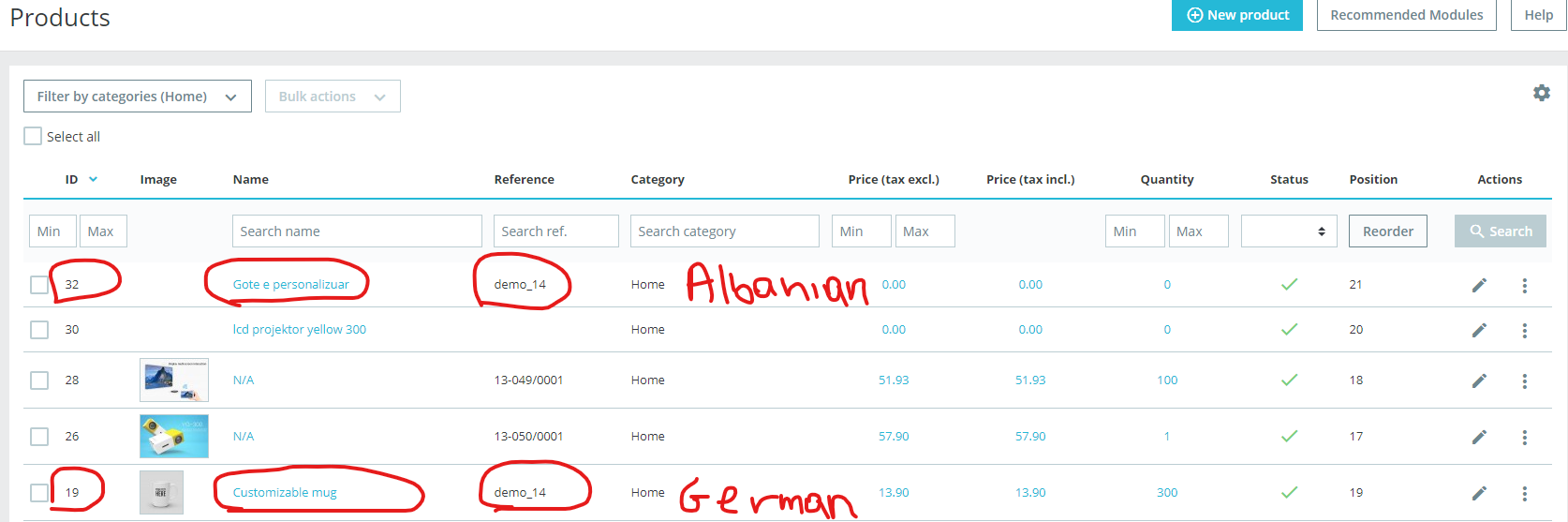Open the three-dot menu for Customizable mug
Screen dimensions: 1568x522
(x=1524, y=493)
